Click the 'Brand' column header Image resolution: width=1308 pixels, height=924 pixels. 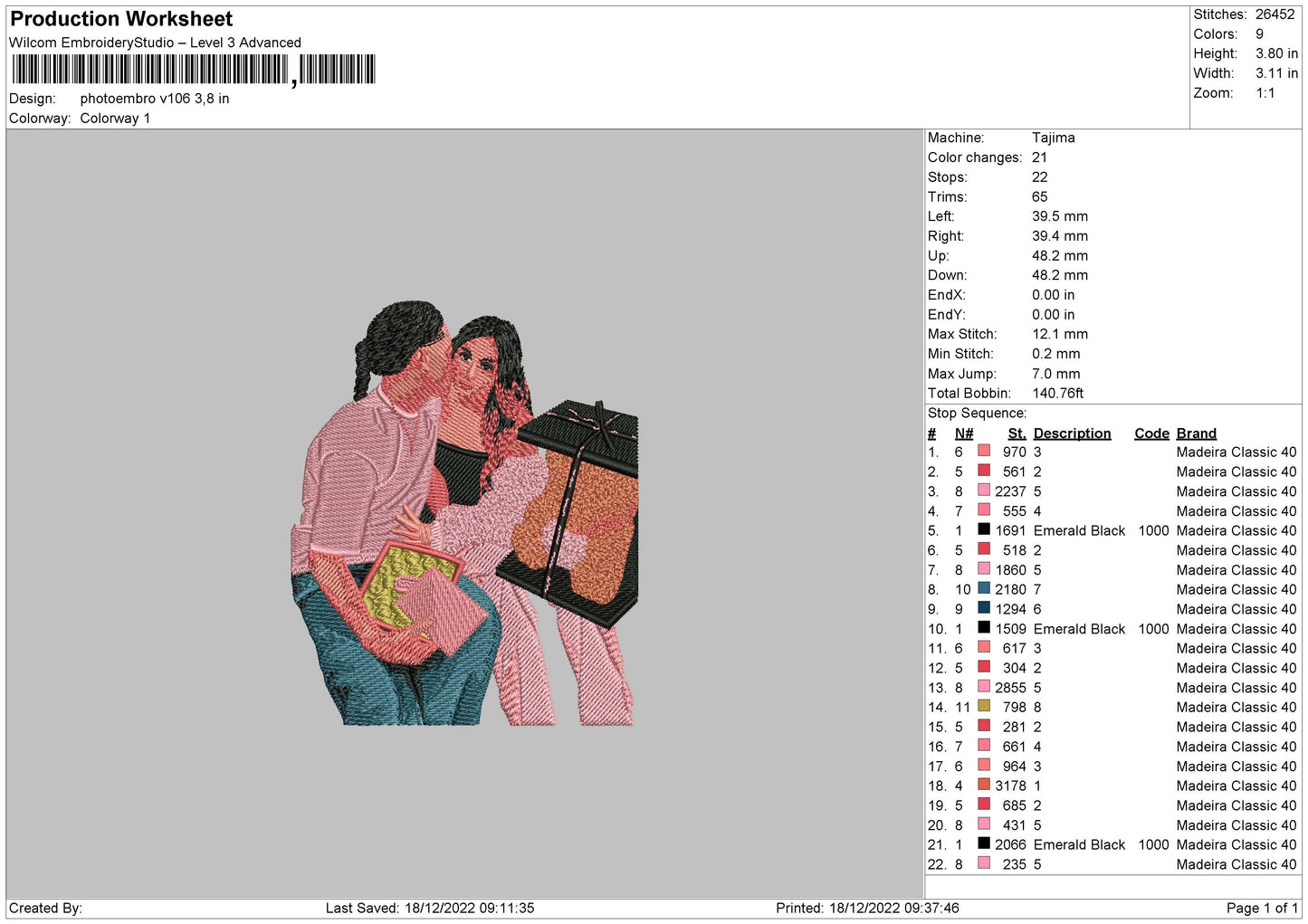pos(1197,433)
